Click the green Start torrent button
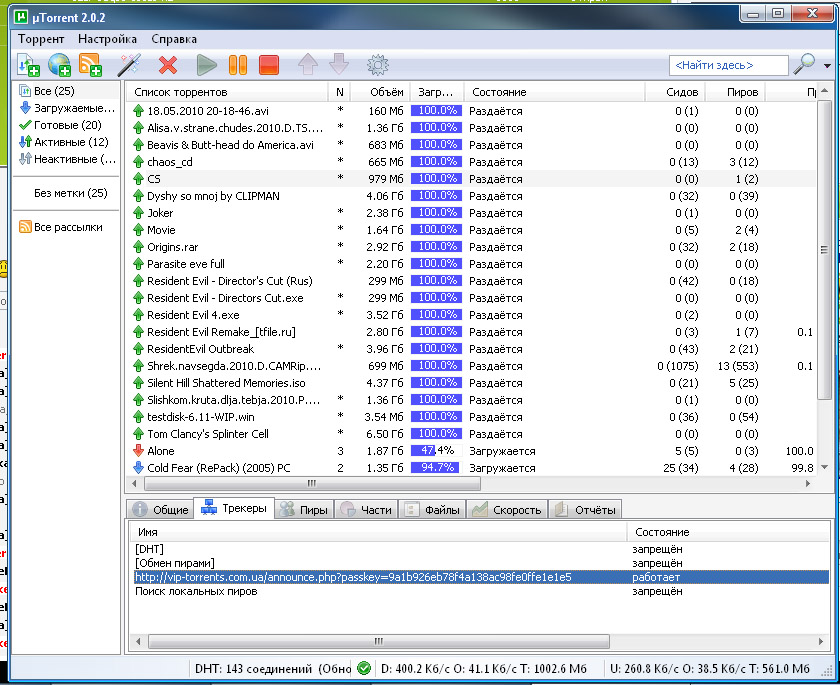The image size is (840, 685). [206, 65]
